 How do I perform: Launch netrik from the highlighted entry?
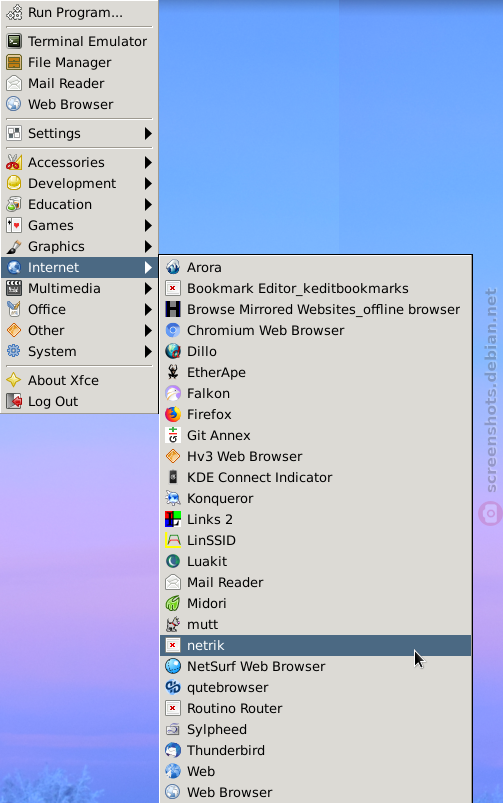tap(316, 645)
